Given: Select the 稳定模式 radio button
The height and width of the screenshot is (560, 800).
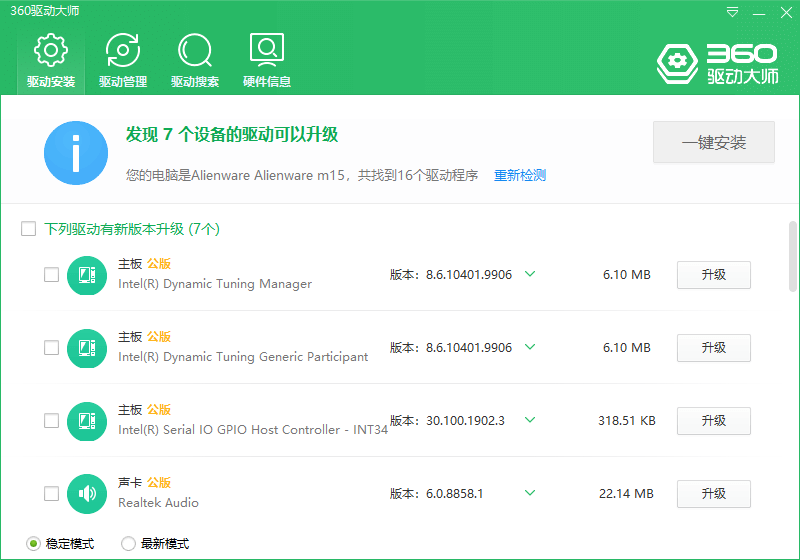Looking at the screenshot, I should pos(33,544).
